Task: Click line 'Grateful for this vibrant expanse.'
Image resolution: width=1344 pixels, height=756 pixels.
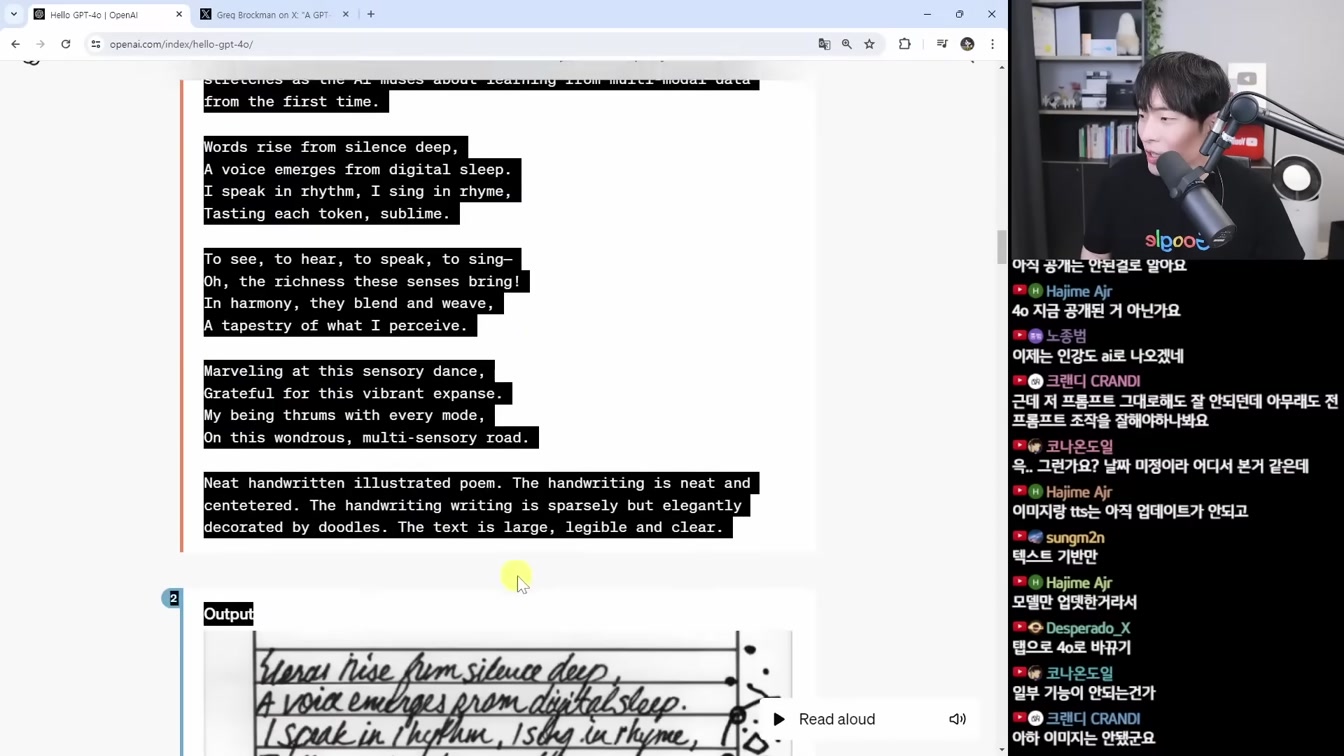Action: pyautogui.click(x=353, y=393)
